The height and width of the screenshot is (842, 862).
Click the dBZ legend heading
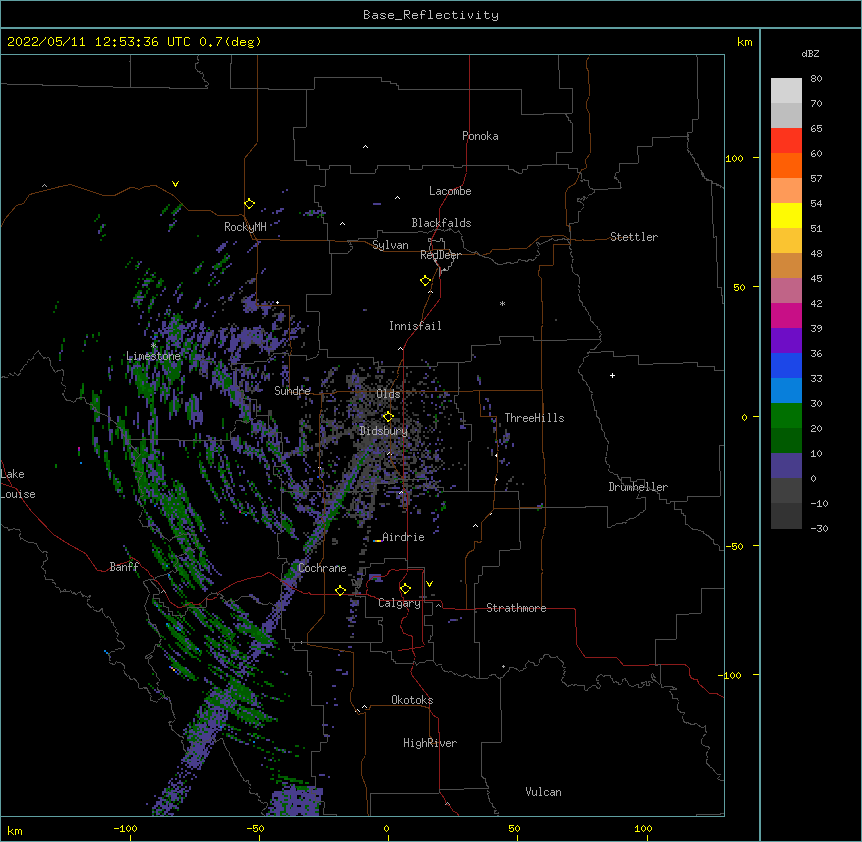[x=810, y=53]
